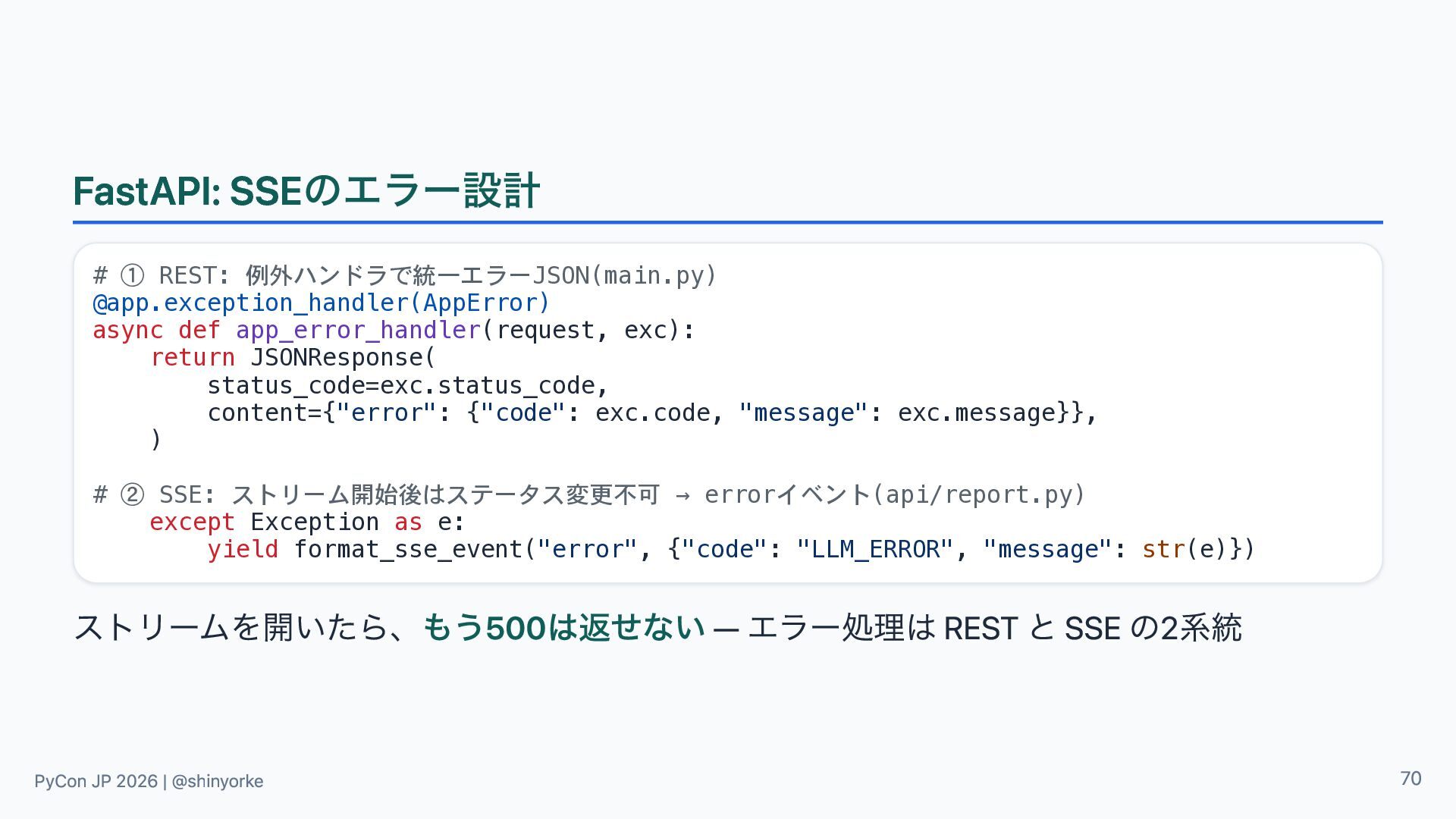Select the @app.exception_handler(AppError) decorator line

click(322, 303)
